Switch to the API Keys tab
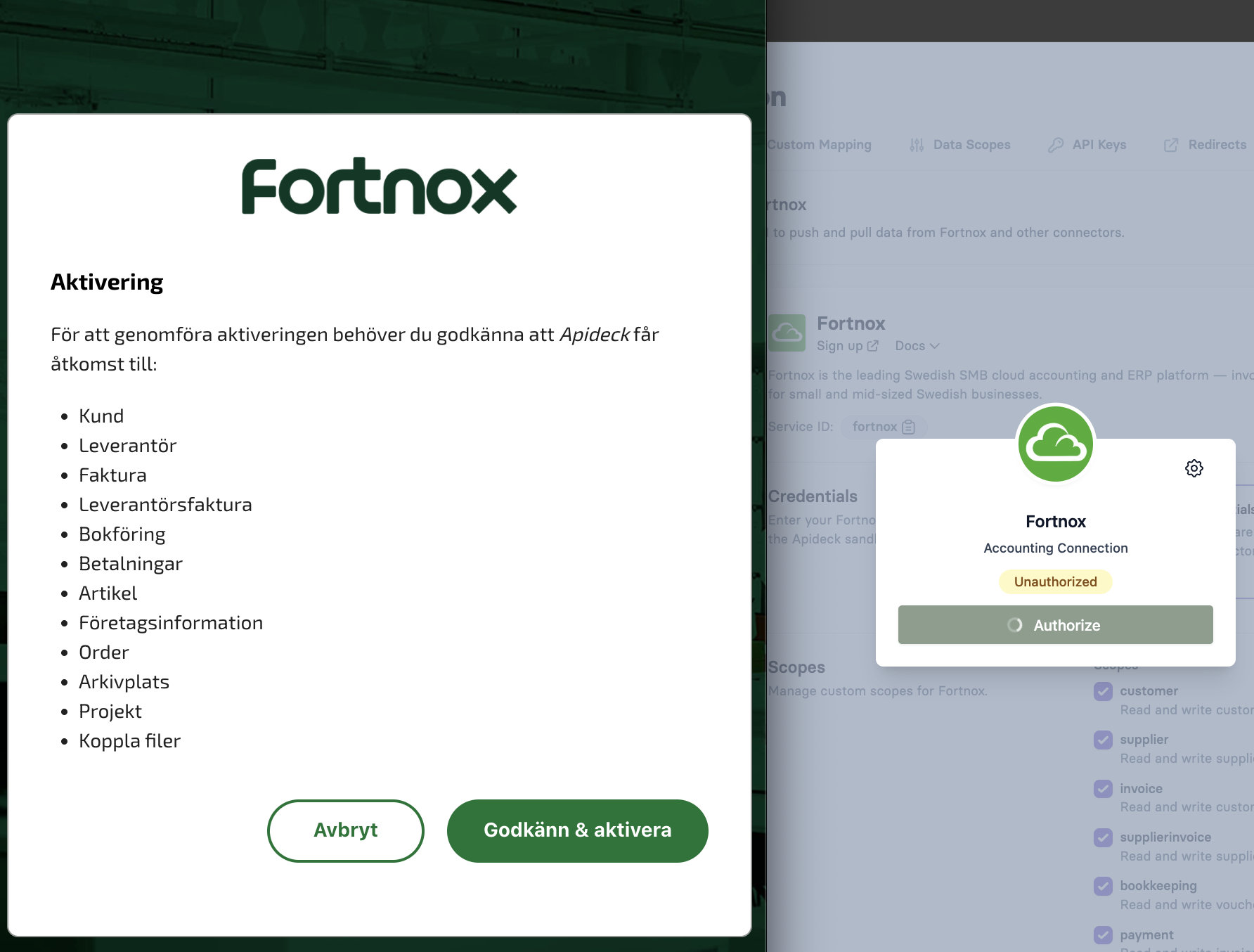Image resolution: width=1254 pixels, height=952 pixels. [x=1087, y=145]
